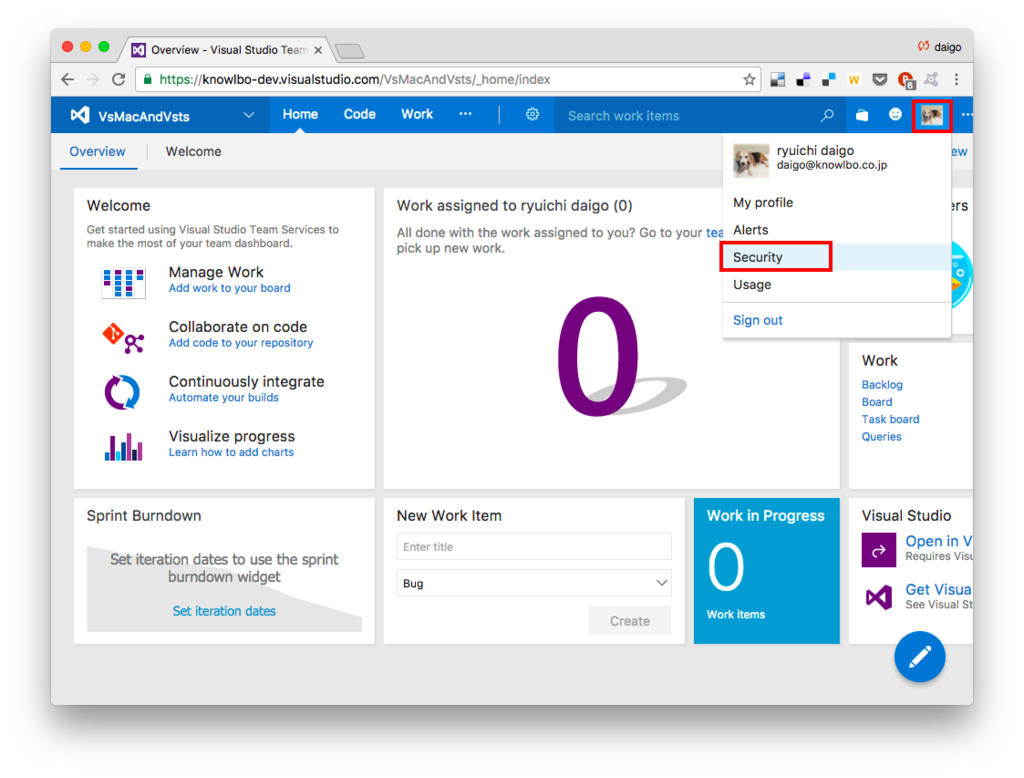Click the Enter title input field
This screenshot has width=1024, height=778.
(x=534, y=547)
